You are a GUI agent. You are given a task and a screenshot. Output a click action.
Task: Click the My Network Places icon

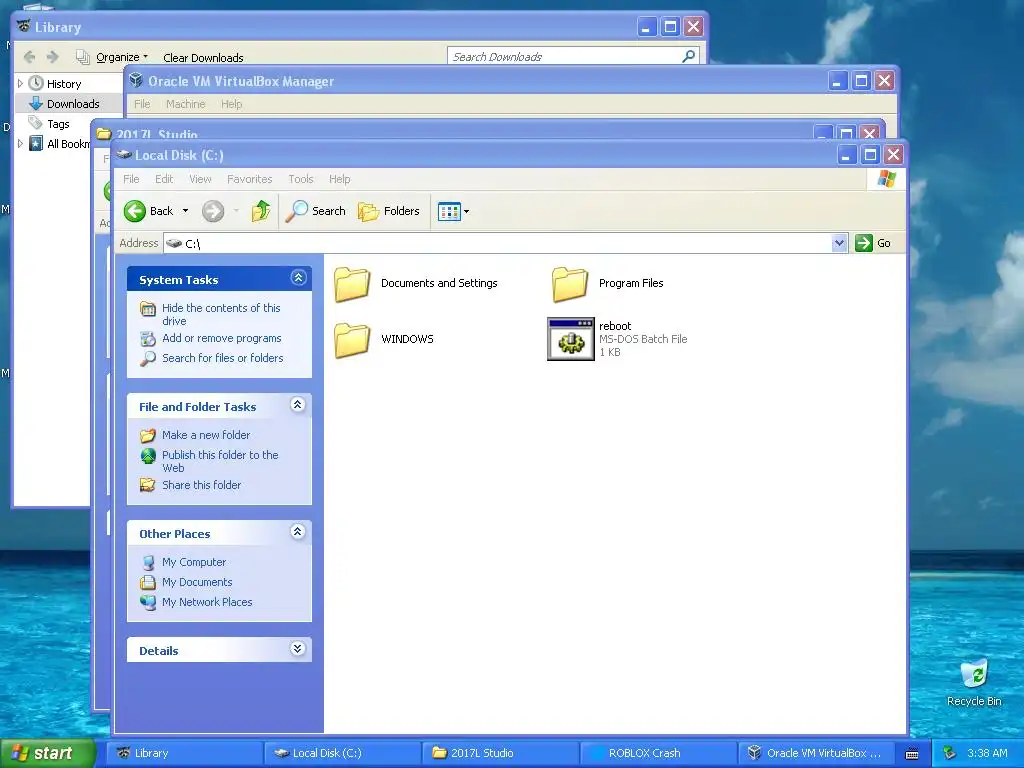148,602
